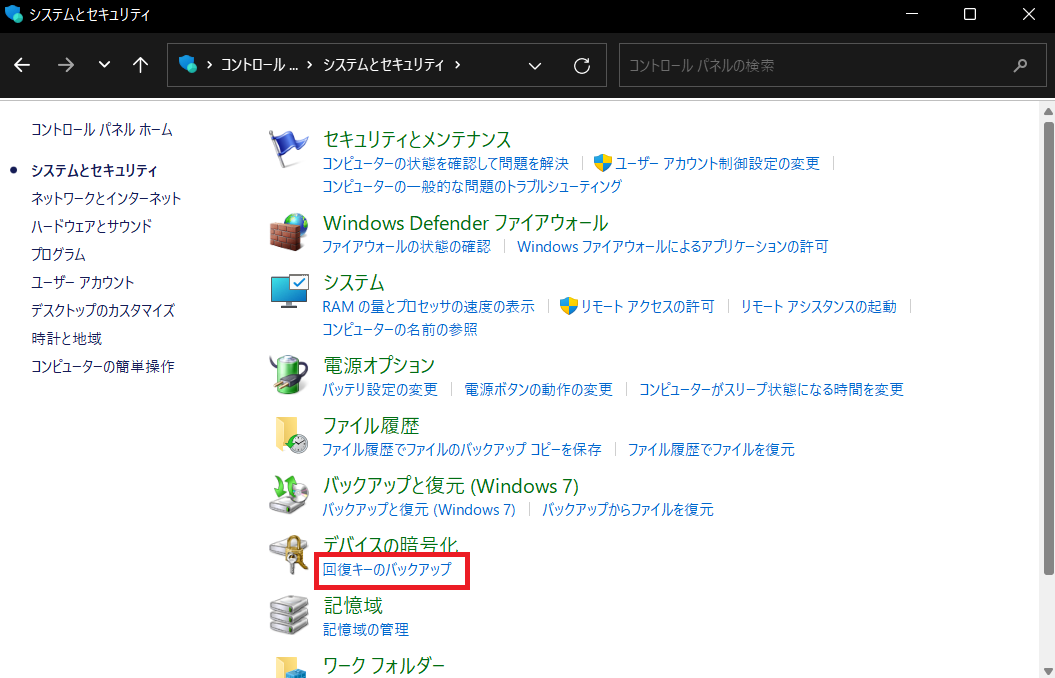Click the stacked drives Storage Spaces icon

pos(289,615)
